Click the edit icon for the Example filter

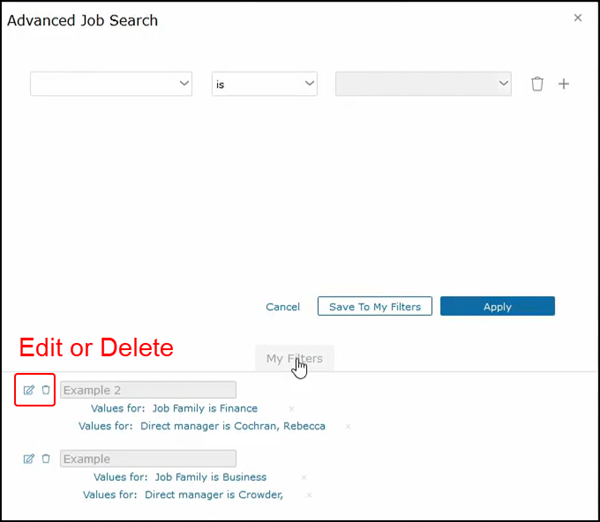(29, 459)
